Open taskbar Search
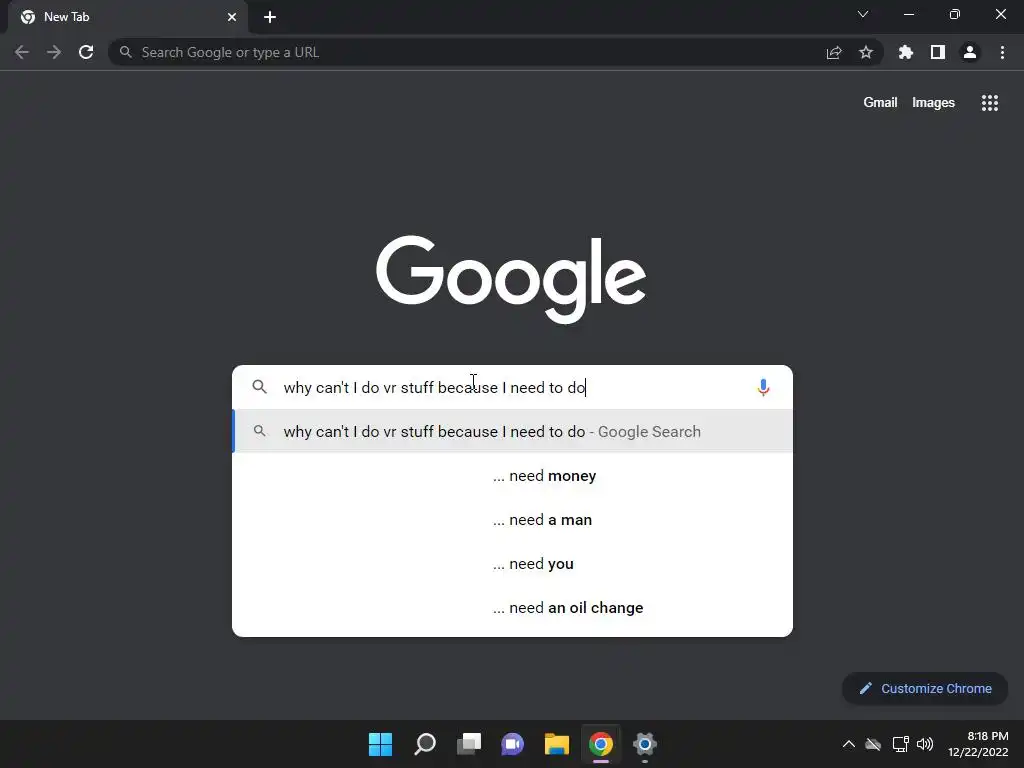 pos(425,744)
